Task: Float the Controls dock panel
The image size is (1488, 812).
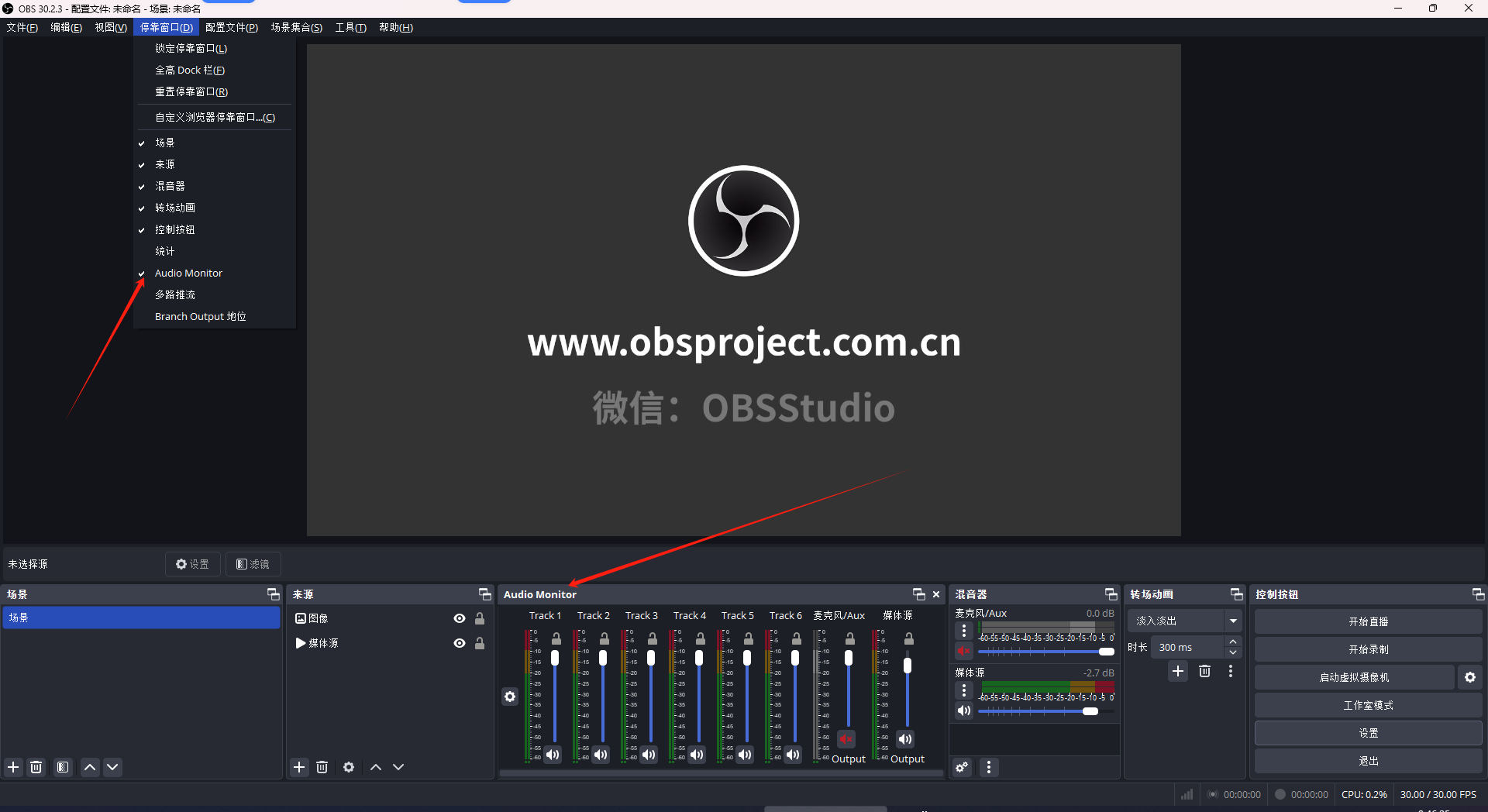Action: pyautogui.click(x=1479, y=594)
